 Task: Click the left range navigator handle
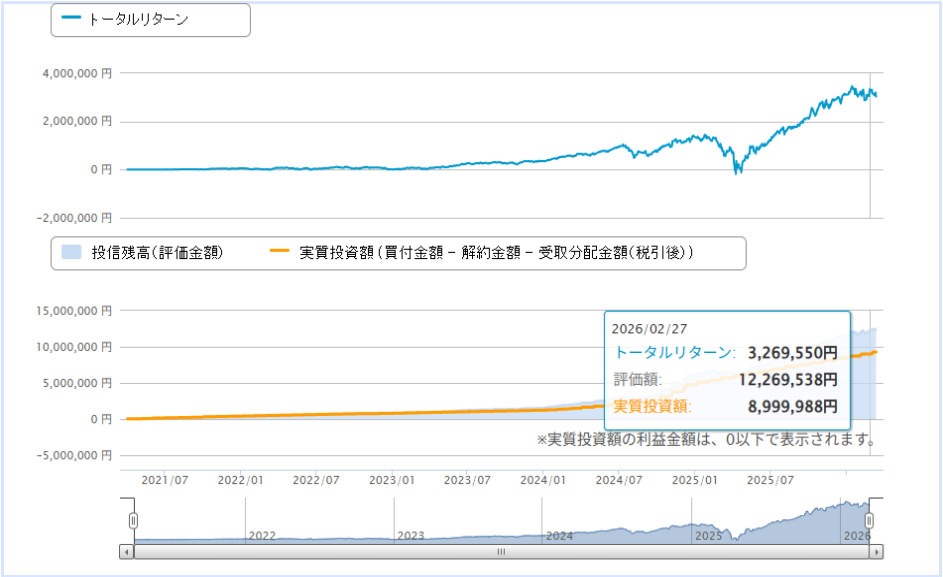coord(133,520)
